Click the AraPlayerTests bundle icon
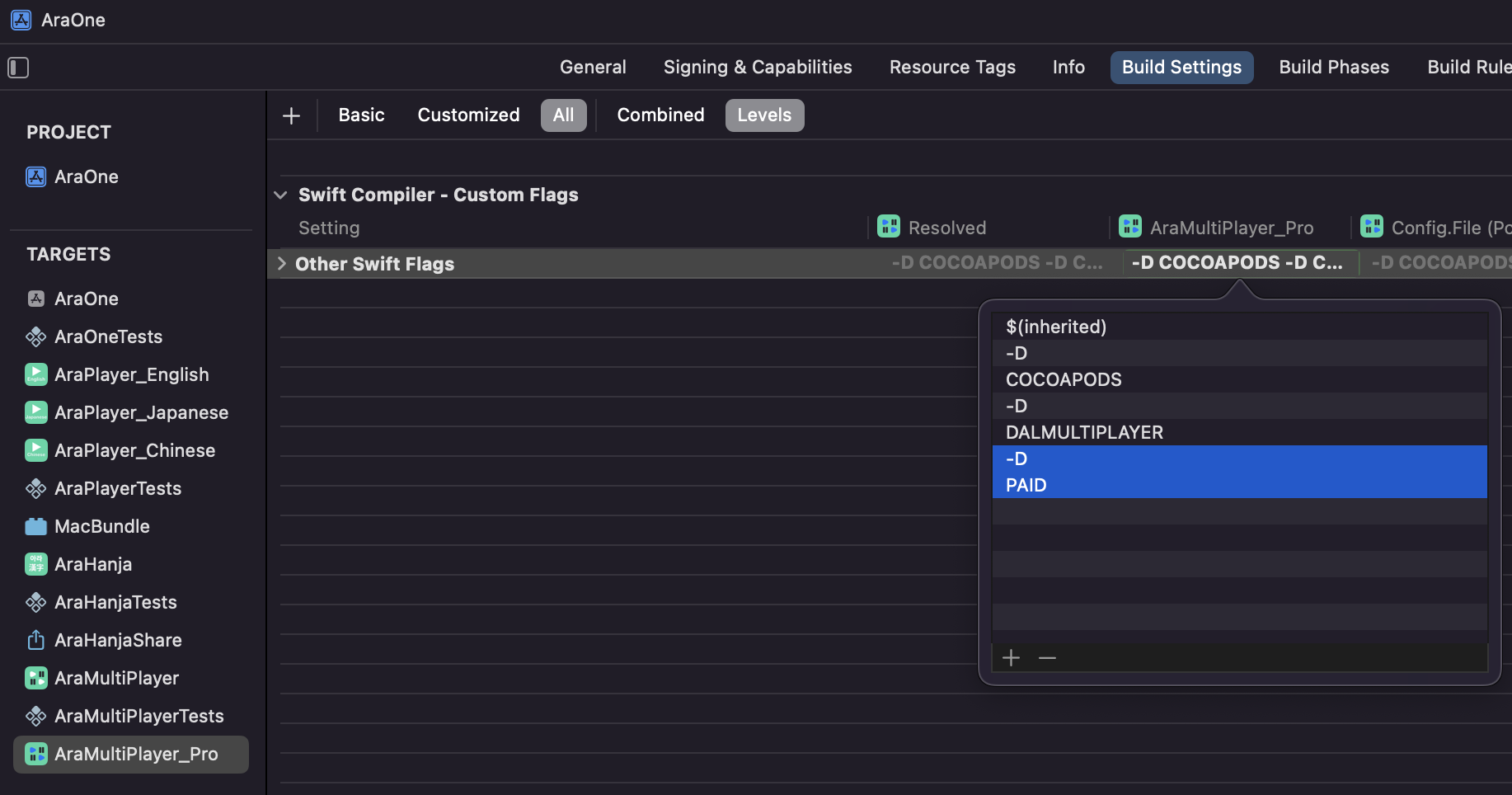 coord(36,488)
